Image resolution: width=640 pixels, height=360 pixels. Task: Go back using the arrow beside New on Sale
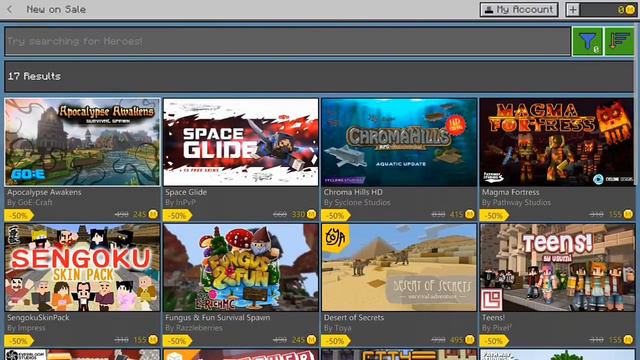10,9
